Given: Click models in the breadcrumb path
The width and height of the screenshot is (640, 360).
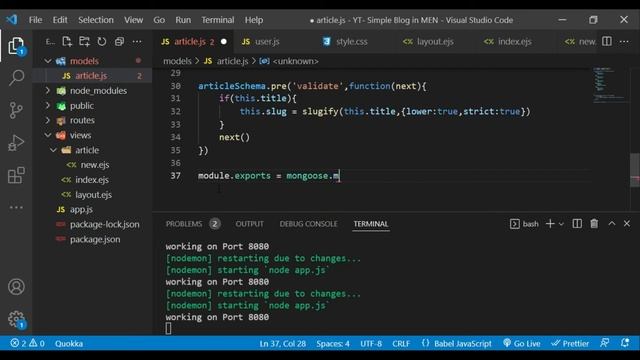Looking at the screenshot, I should point(177,61).
